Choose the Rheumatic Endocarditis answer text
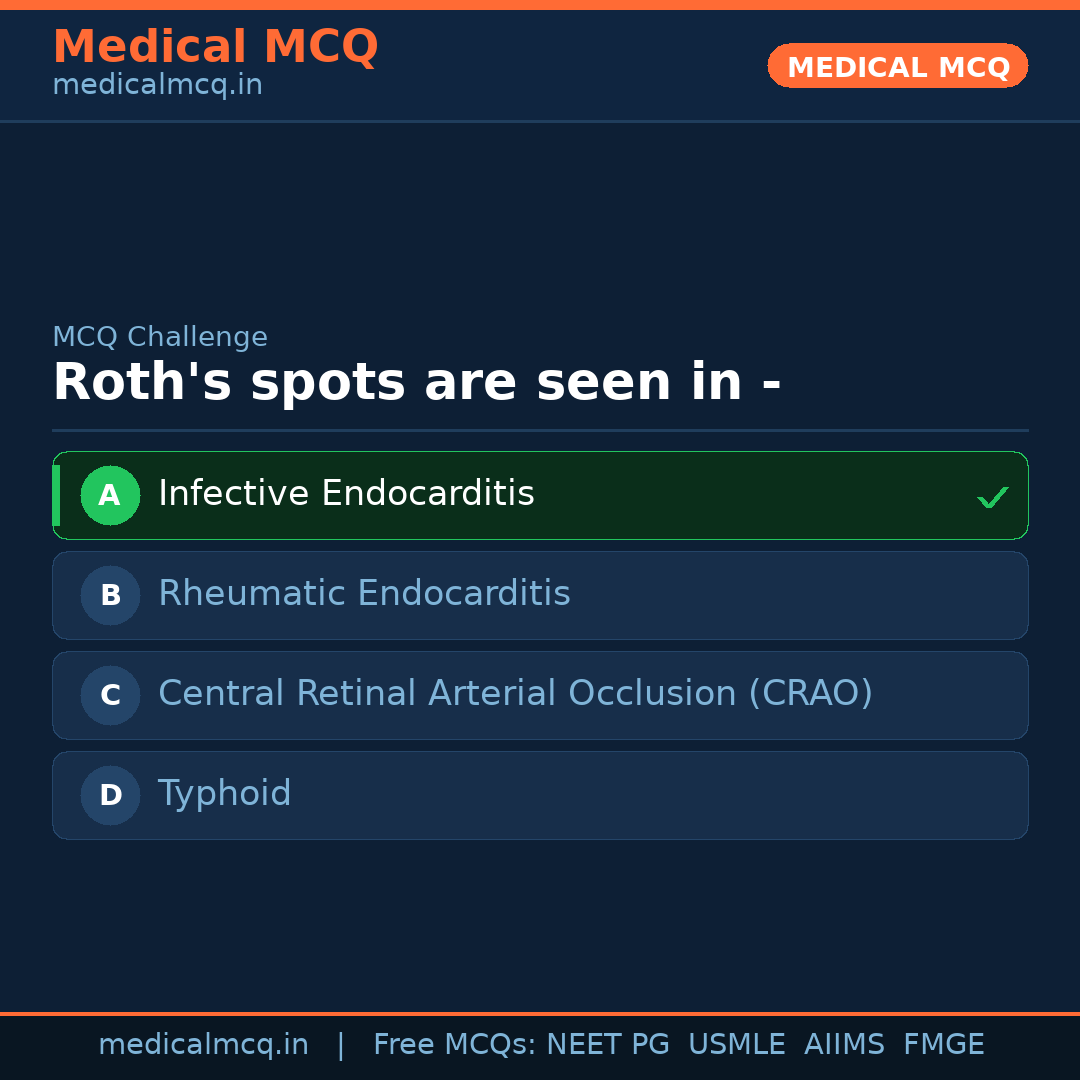Viewport: 1080px width, 1080px height. 364,594
